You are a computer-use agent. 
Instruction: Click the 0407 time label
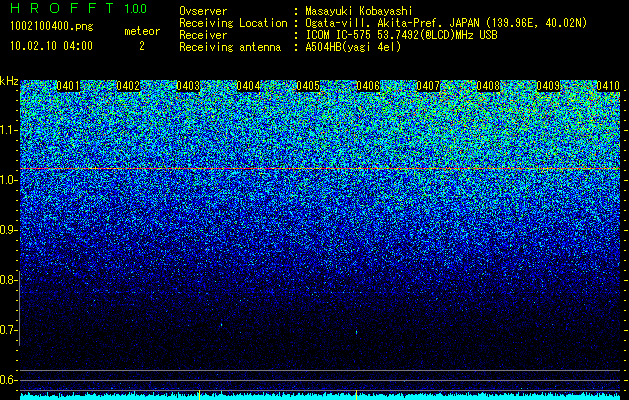[x=428, y=86]
